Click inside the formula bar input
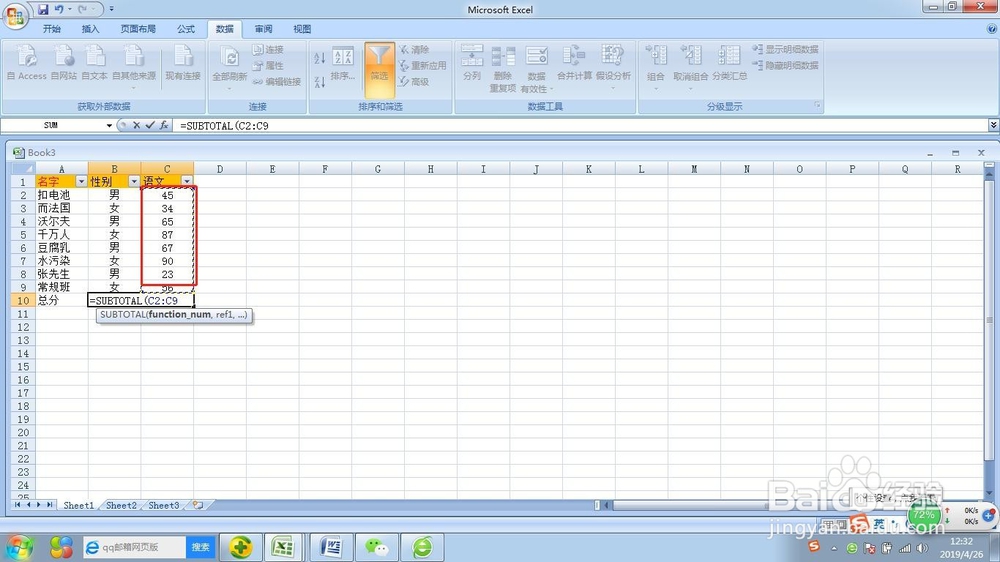 (582, 126)
